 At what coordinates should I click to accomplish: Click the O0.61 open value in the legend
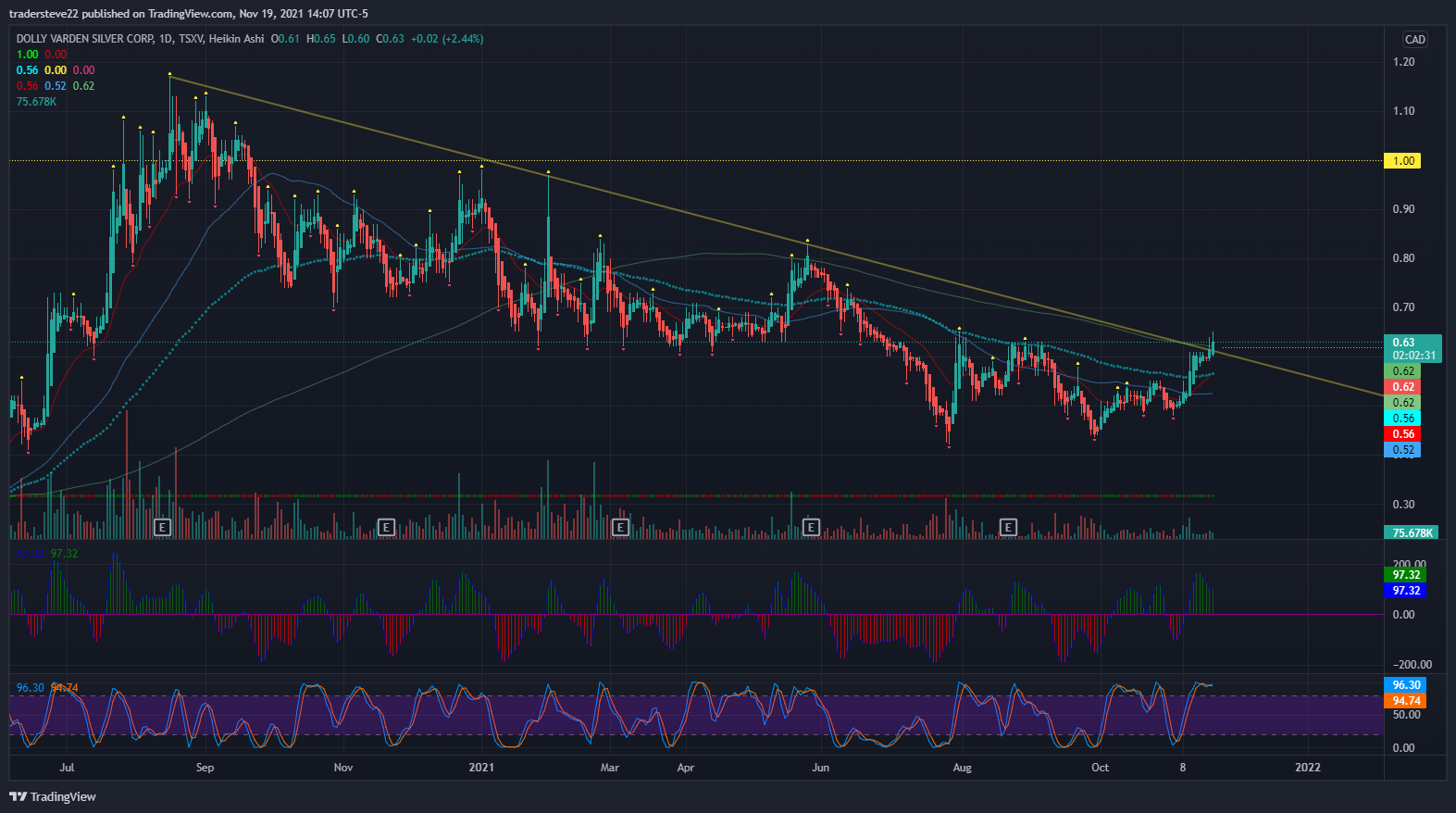click(285, 39)
